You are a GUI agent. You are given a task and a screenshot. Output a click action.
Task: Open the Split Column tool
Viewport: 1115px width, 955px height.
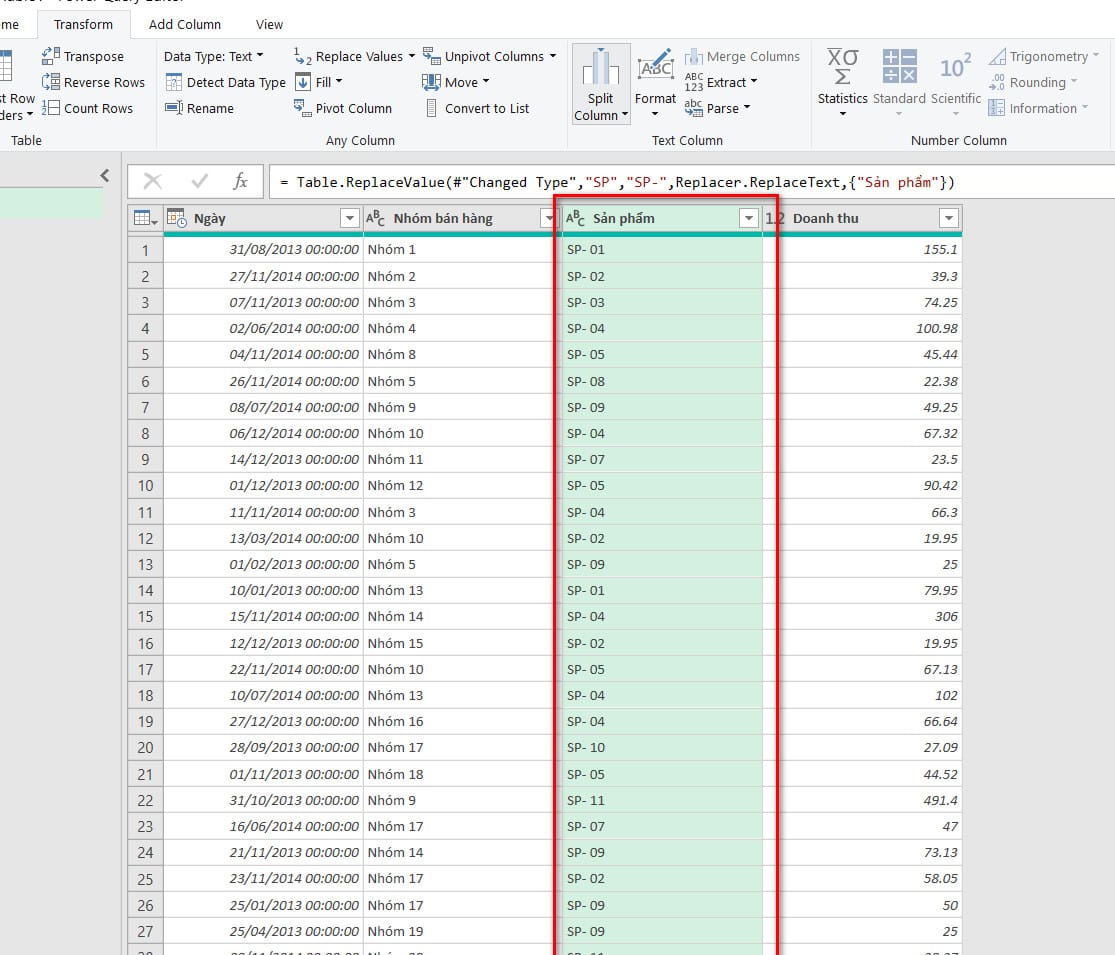601,85
